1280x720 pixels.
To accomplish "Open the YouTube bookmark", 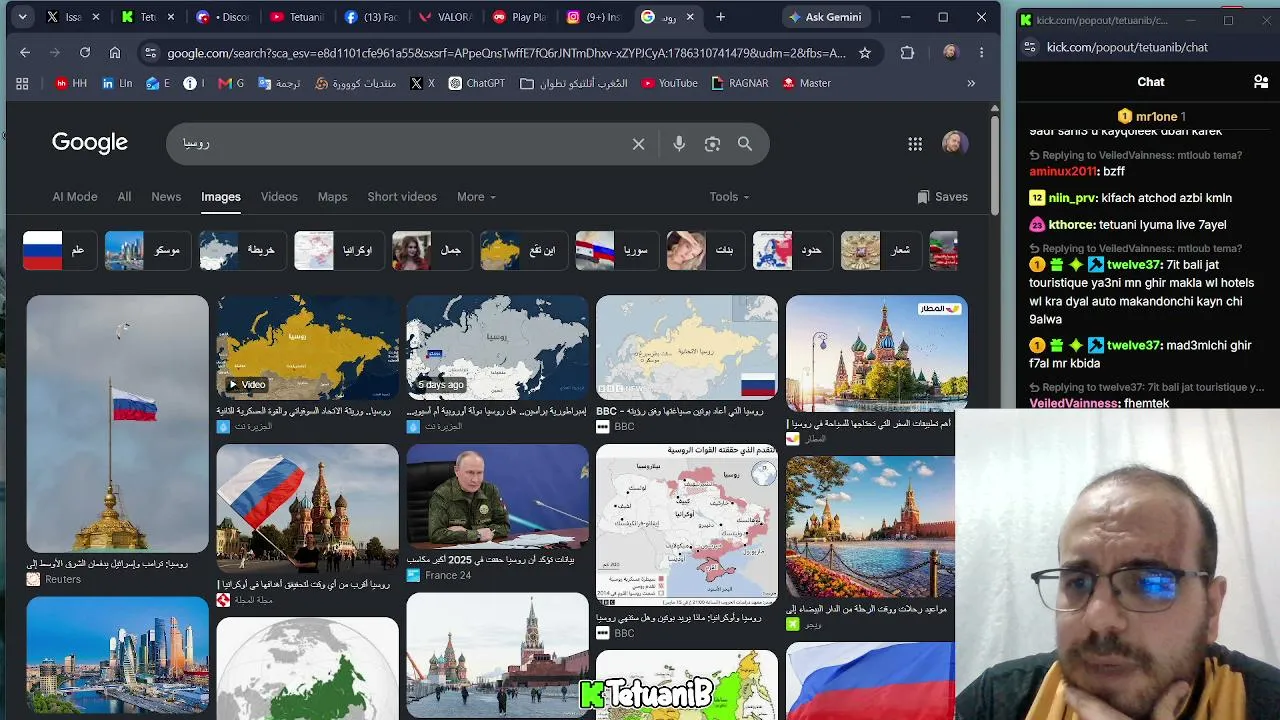I will 669,83.
